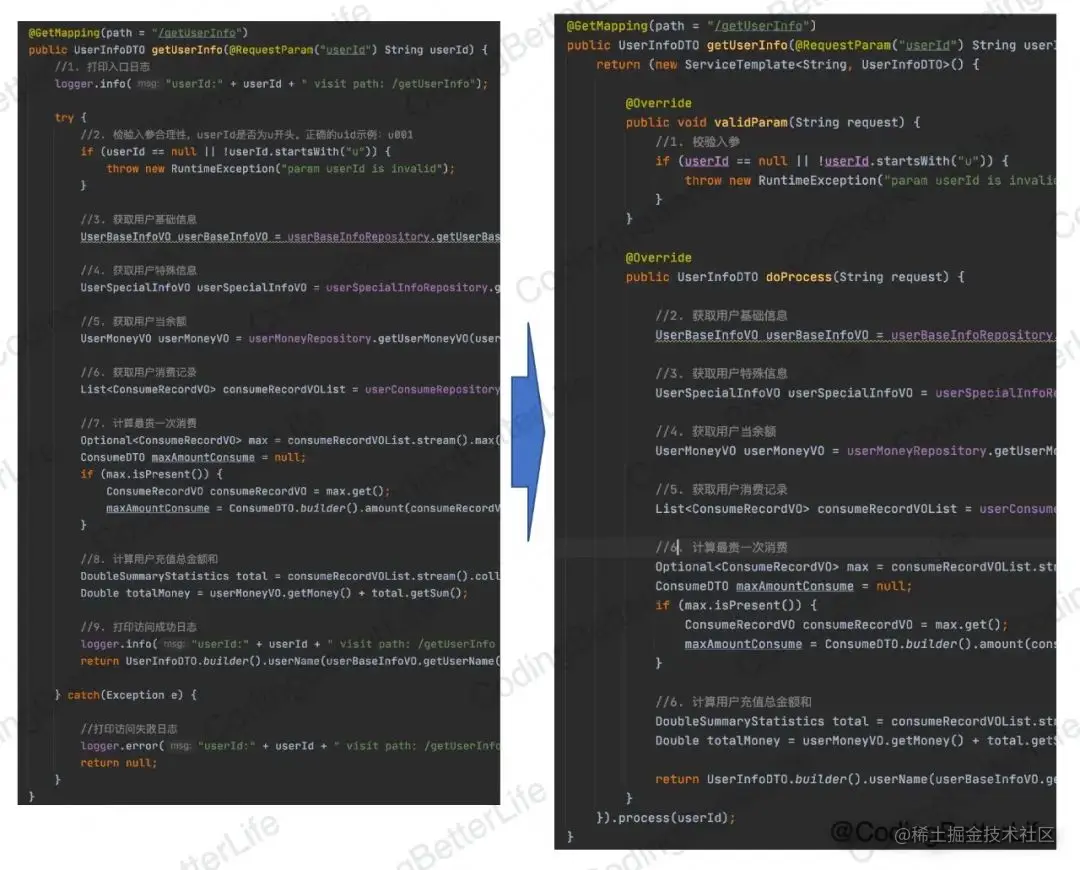Click "@Override" above the doProcess method

(x=658, y=258)
